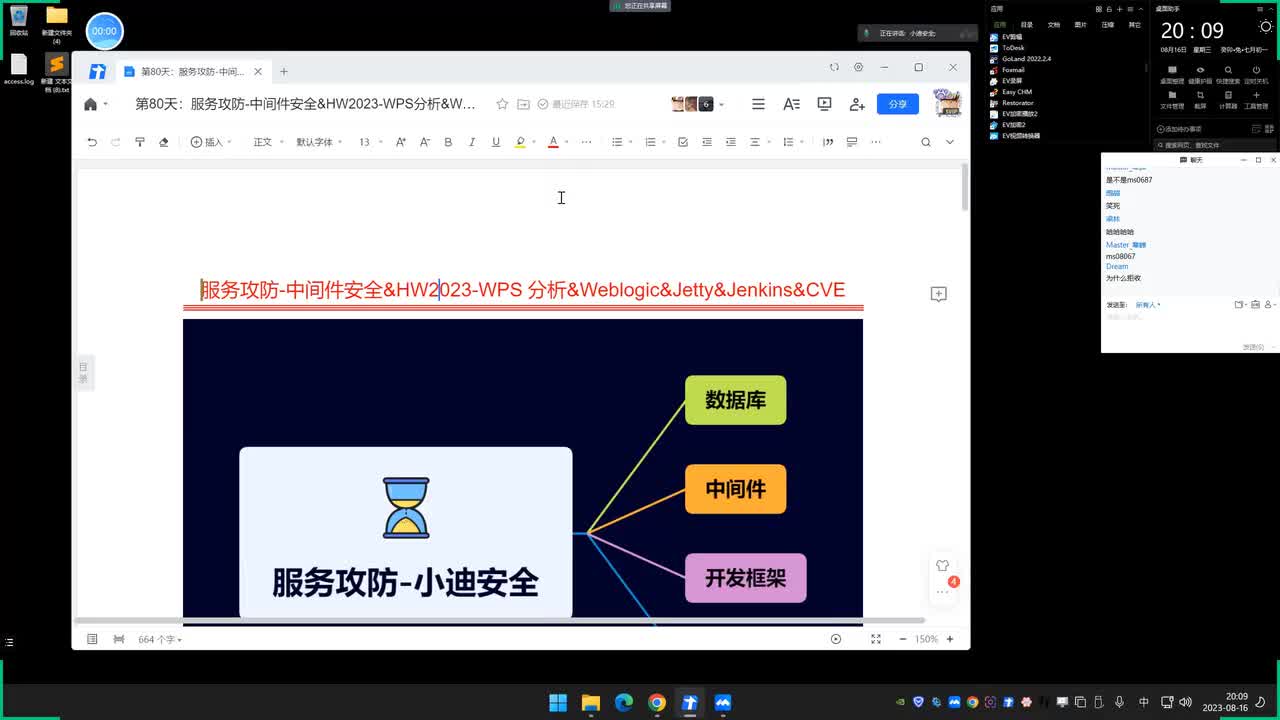1280x720 pixels.
Task: Open a new tab with plus
Action: (x=284, y=71)
